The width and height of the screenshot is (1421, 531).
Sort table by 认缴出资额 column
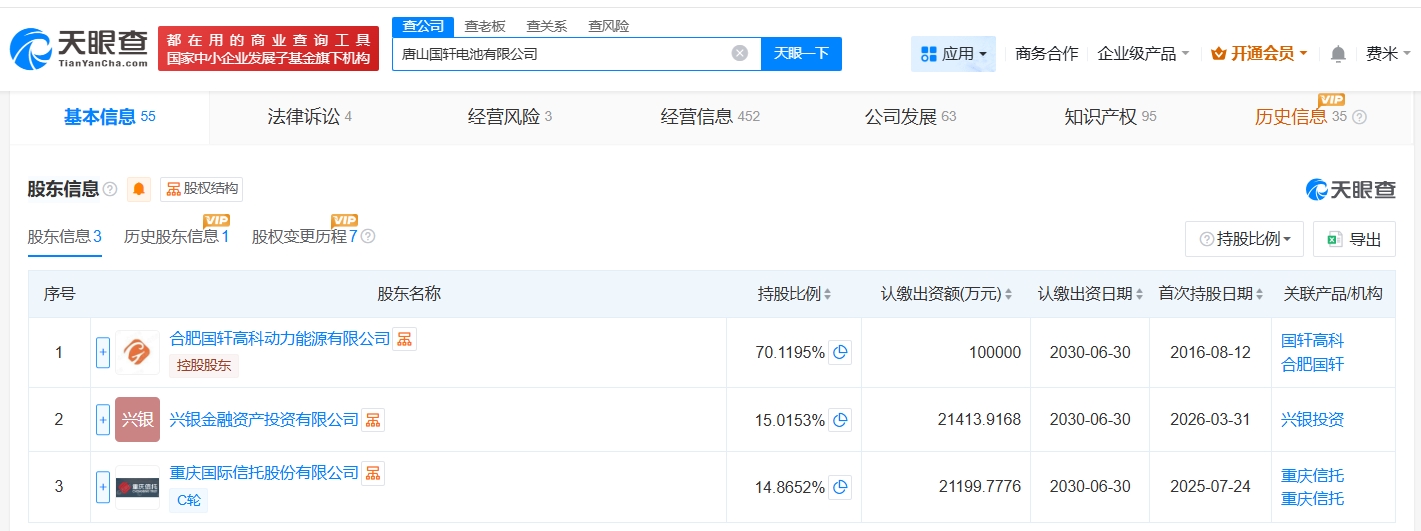click(x=946, y=294)
